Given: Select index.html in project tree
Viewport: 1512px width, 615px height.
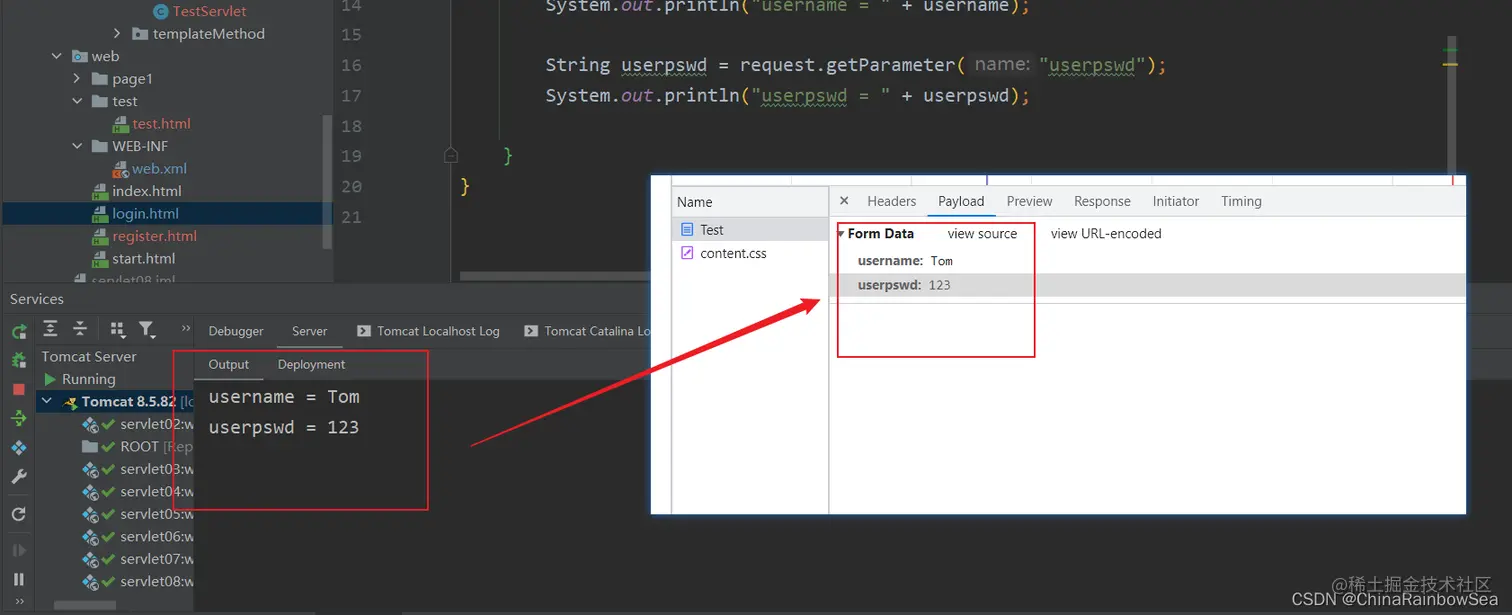Looking at the screenshot, I should (146, 191).
